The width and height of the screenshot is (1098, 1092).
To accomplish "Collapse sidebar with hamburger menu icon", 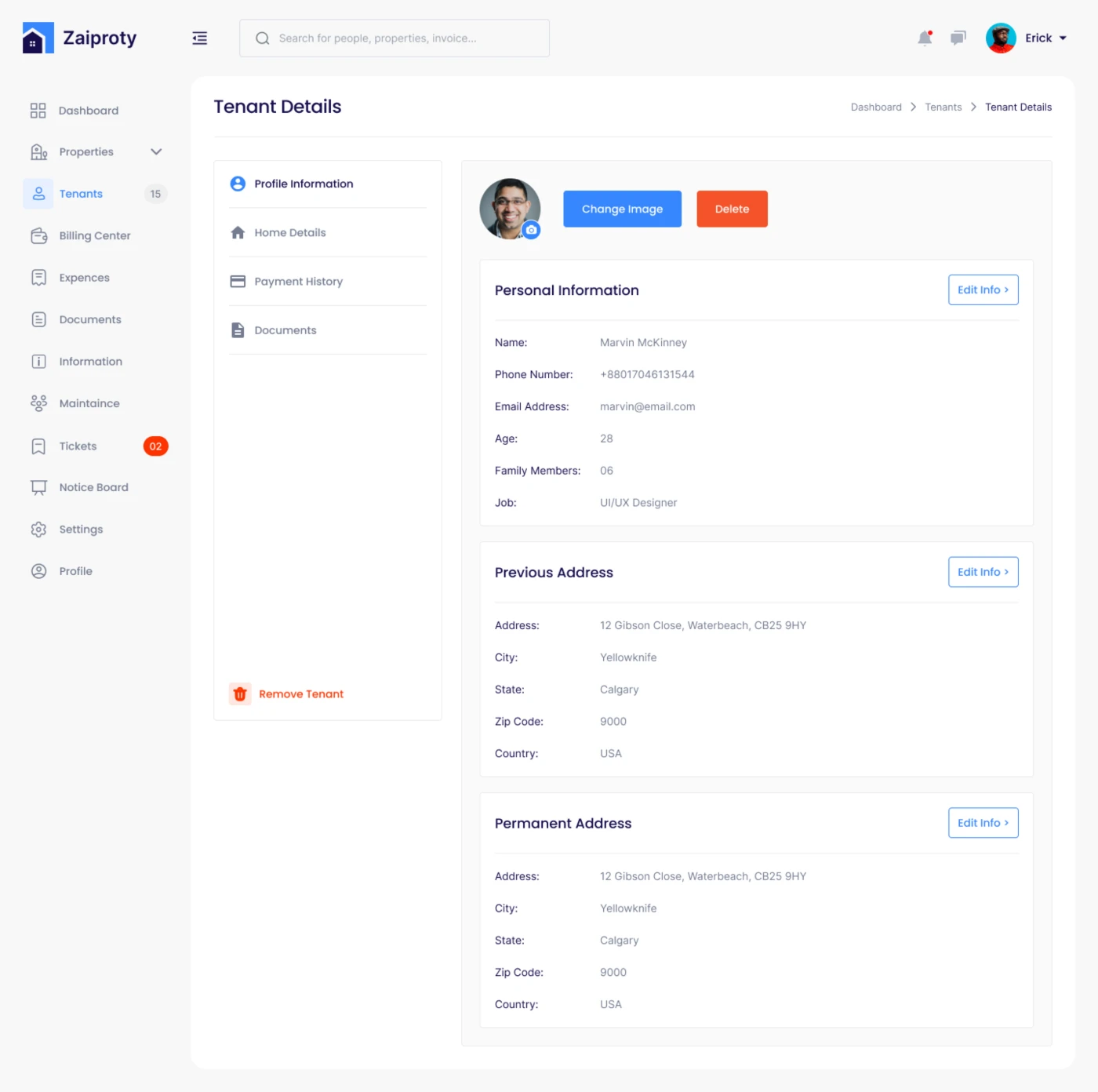I will 200,38.
